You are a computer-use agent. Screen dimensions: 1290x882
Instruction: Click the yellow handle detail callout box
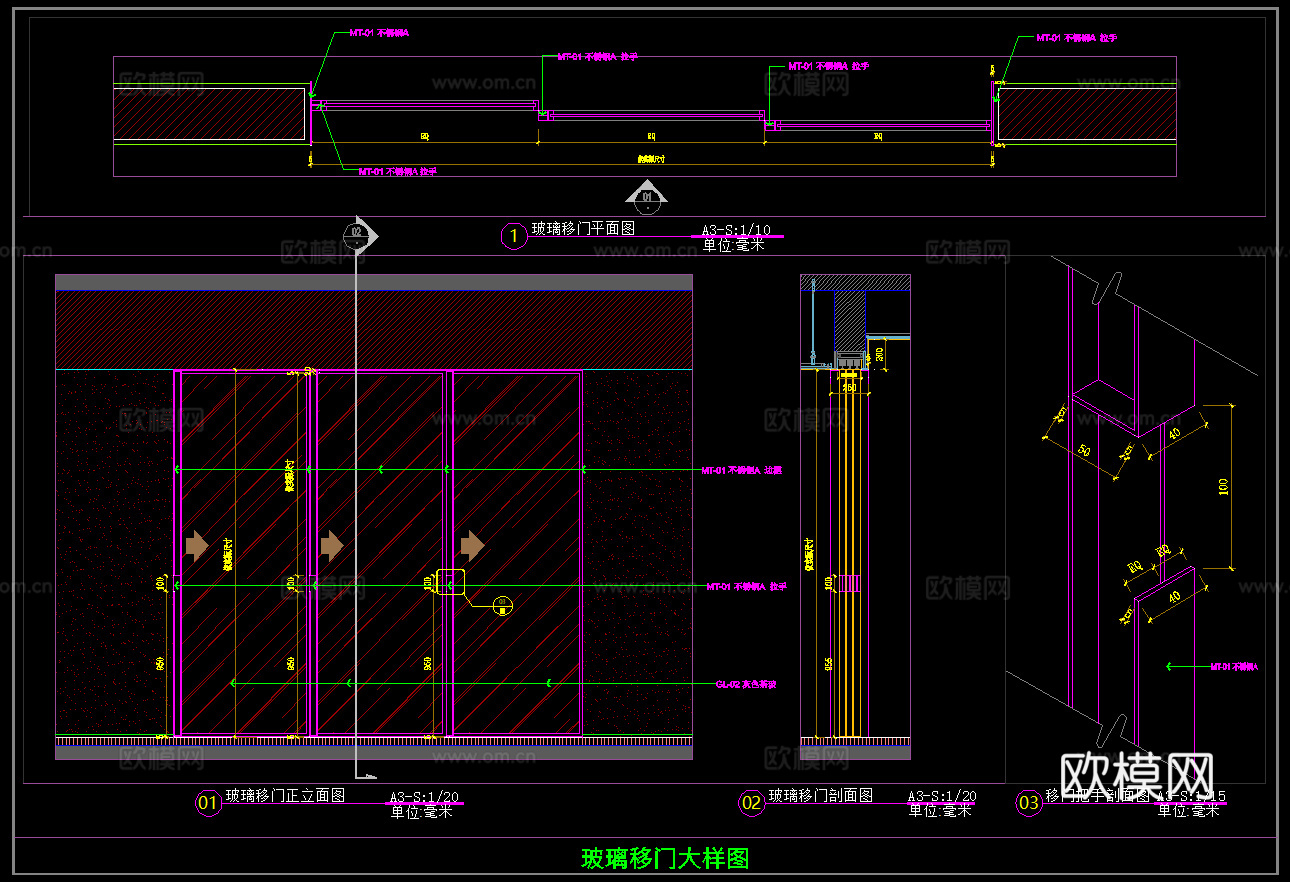point(450,582)
